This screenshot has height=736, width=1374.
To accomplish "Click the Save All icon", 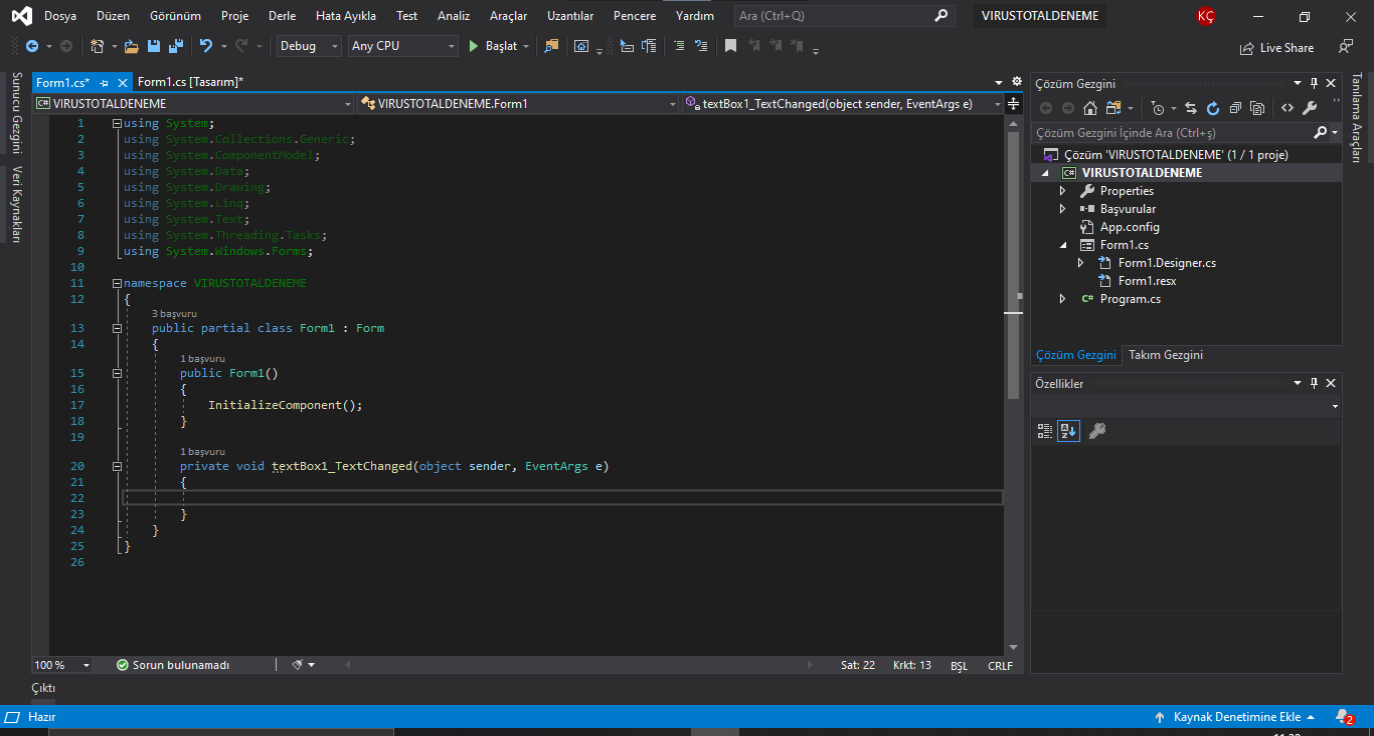I will (x=176, y=46).
